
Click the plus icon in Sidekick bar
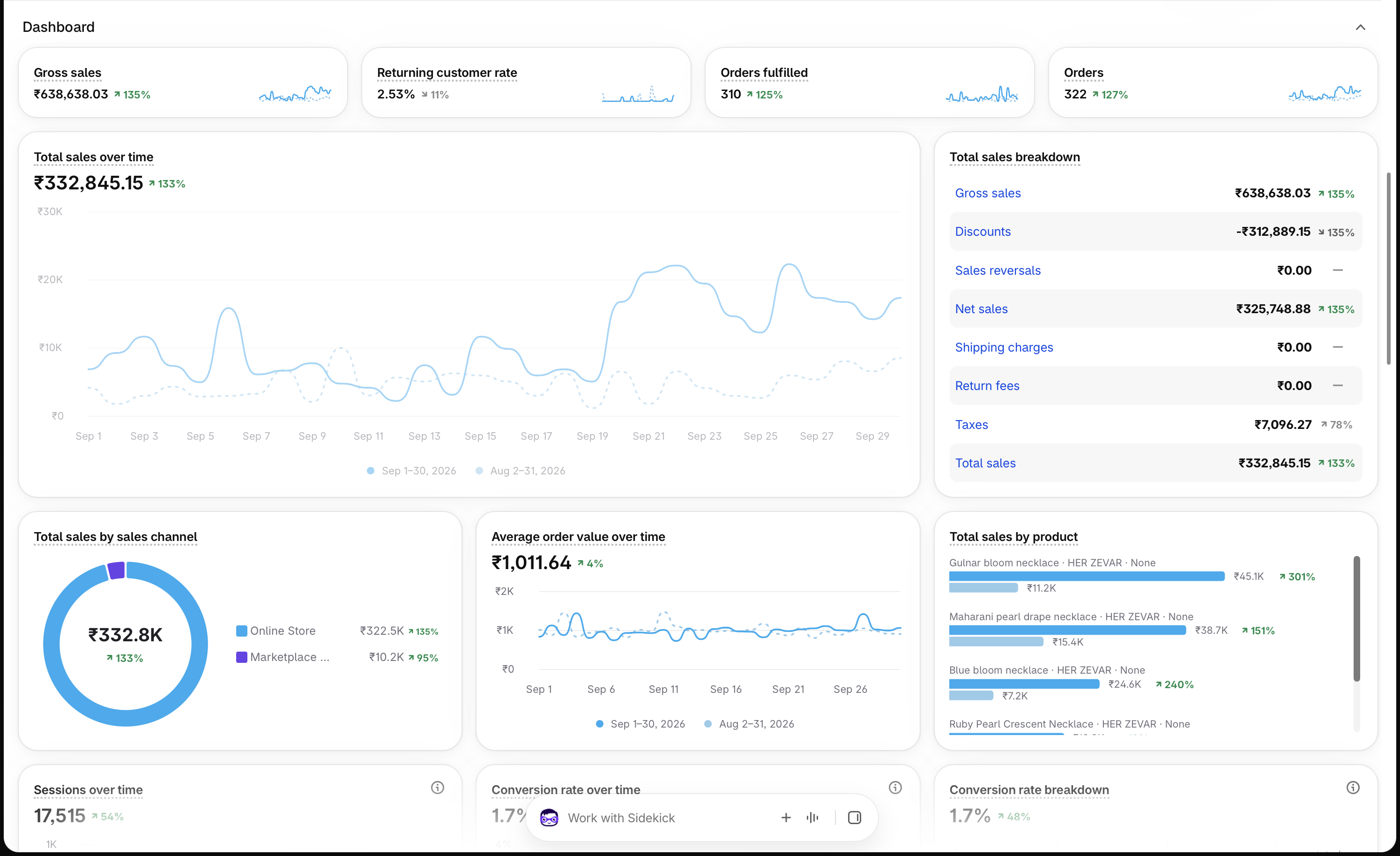point(786,818)
